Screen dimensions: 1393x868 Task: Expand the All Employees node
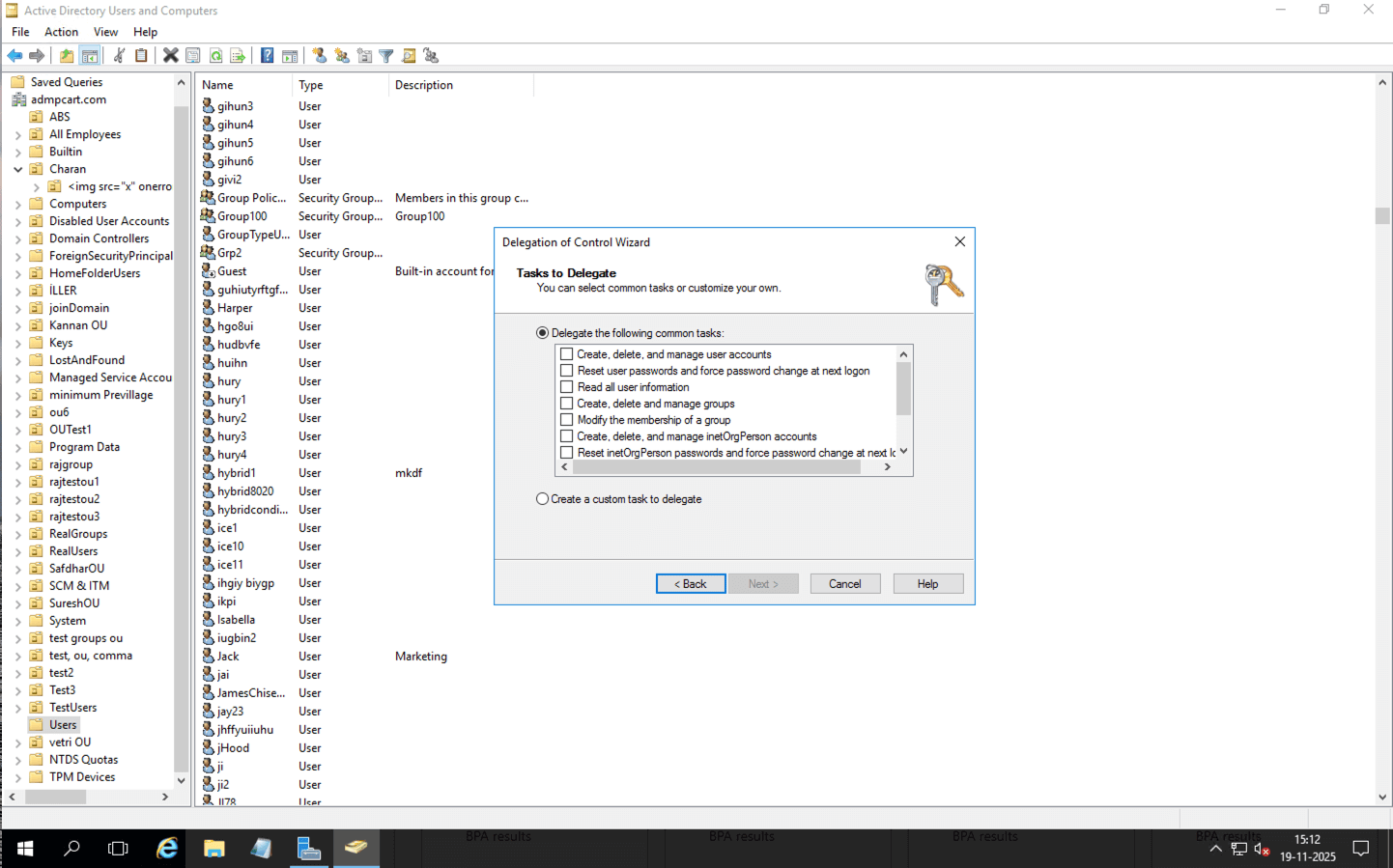[18, 135]
